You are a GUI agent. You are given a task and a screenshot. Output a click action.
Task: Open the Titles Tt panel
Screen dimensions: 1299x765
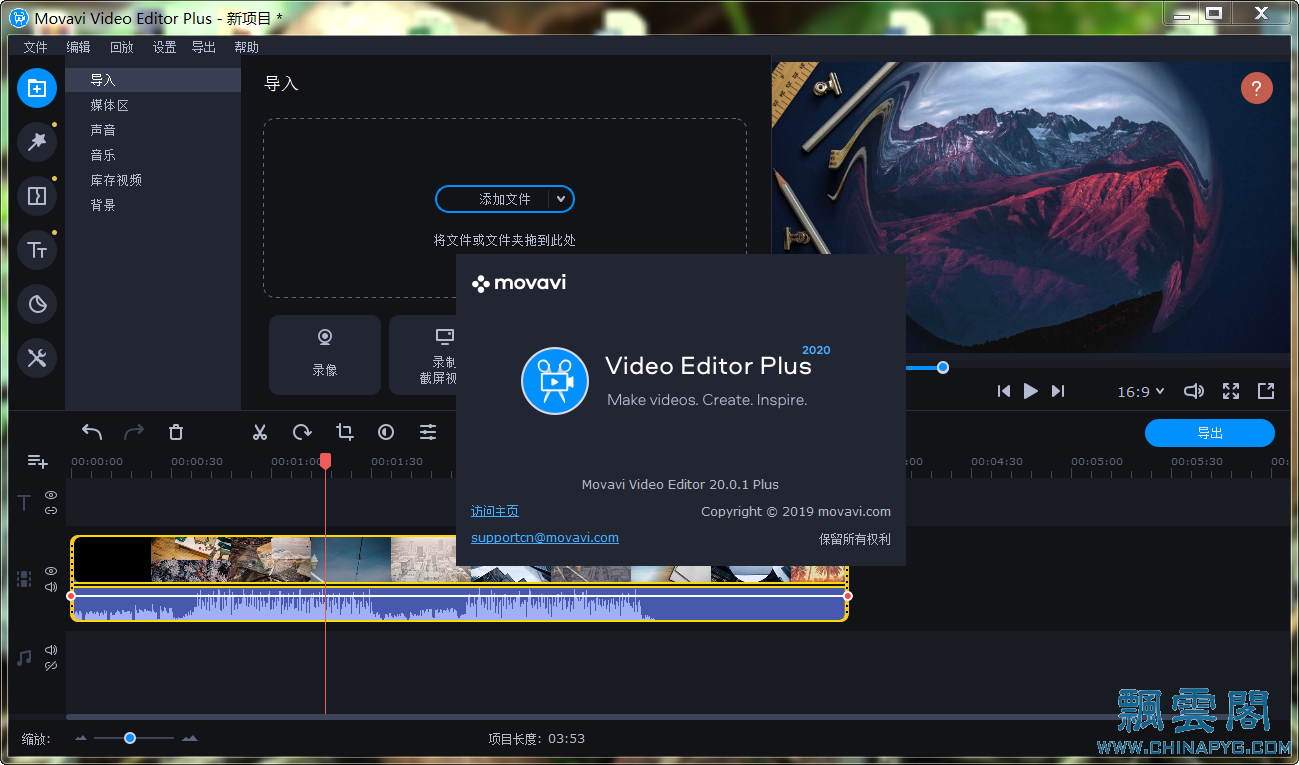click(x=37, y=250)
